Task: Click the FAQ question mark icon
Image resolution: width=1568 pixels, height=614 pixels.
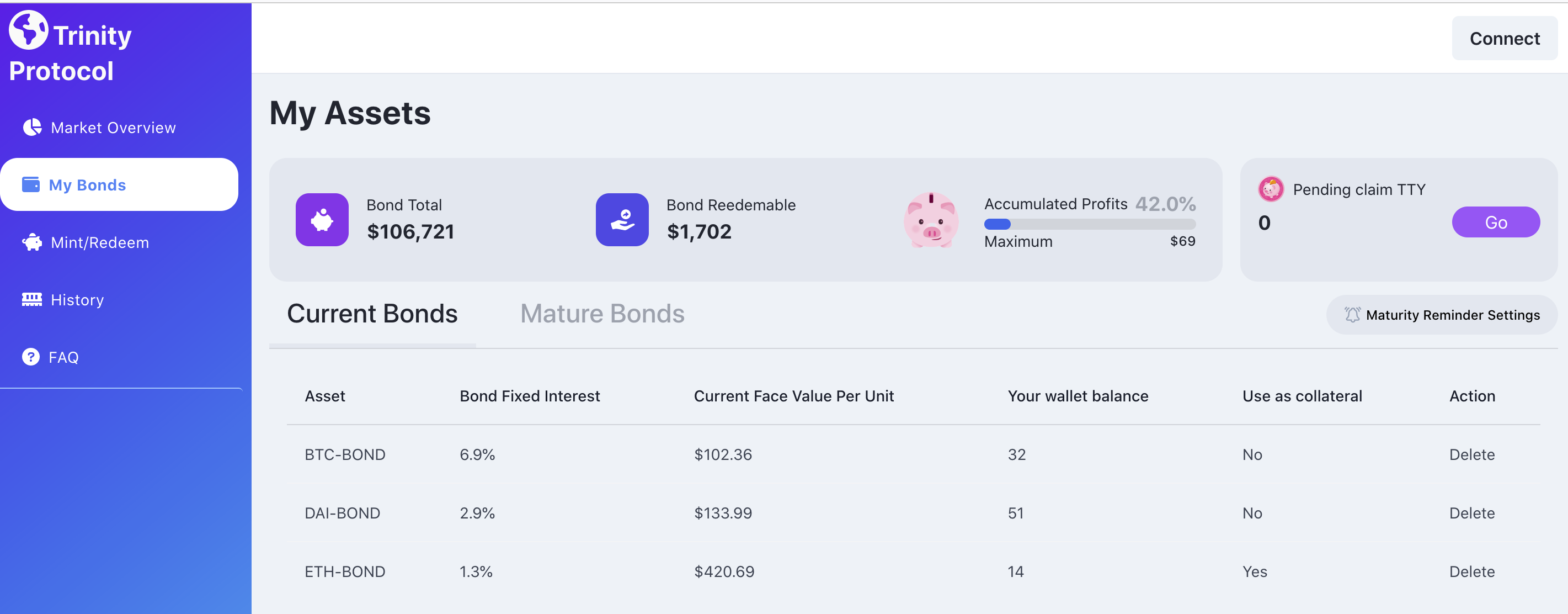Action: [x=30, y=357]
